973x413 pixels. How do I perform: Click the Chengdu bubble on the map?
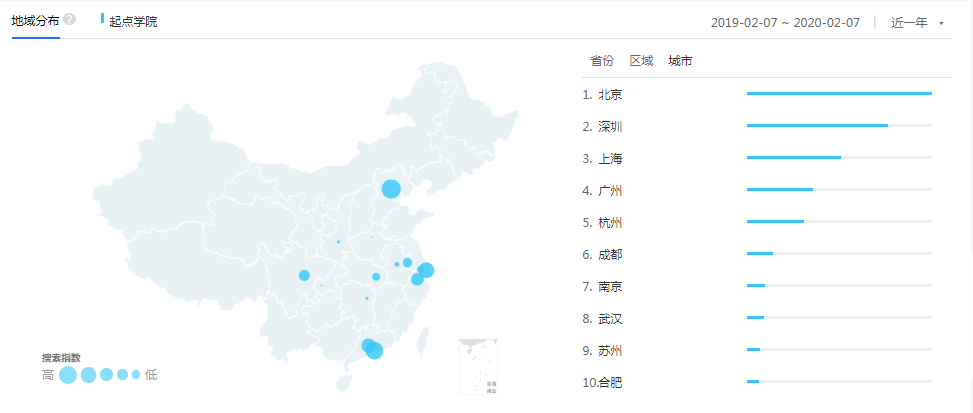click(304, 275)
